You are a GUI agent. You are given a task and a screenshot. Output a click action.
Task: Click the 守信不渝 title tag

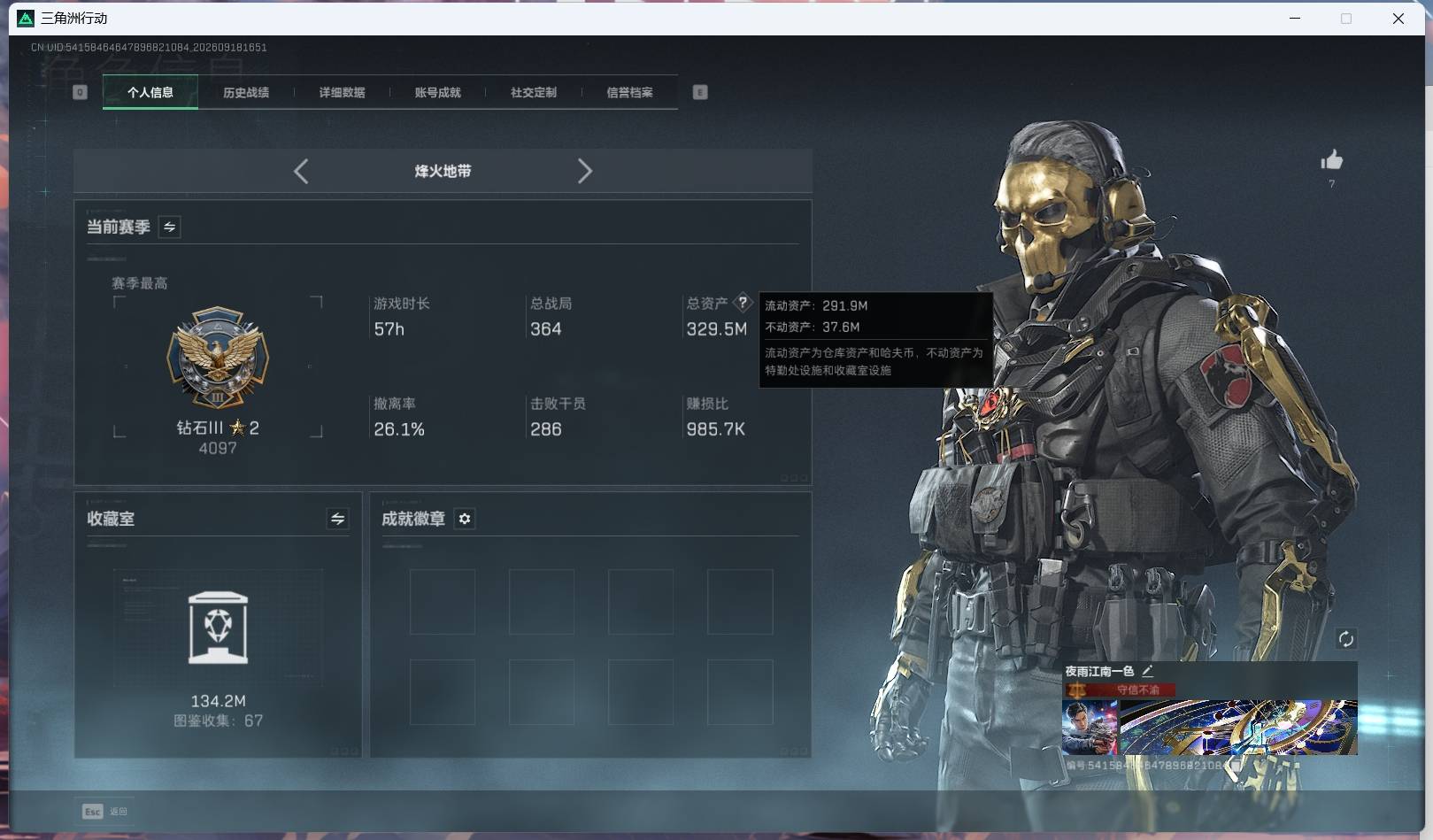coord(1137,690)
